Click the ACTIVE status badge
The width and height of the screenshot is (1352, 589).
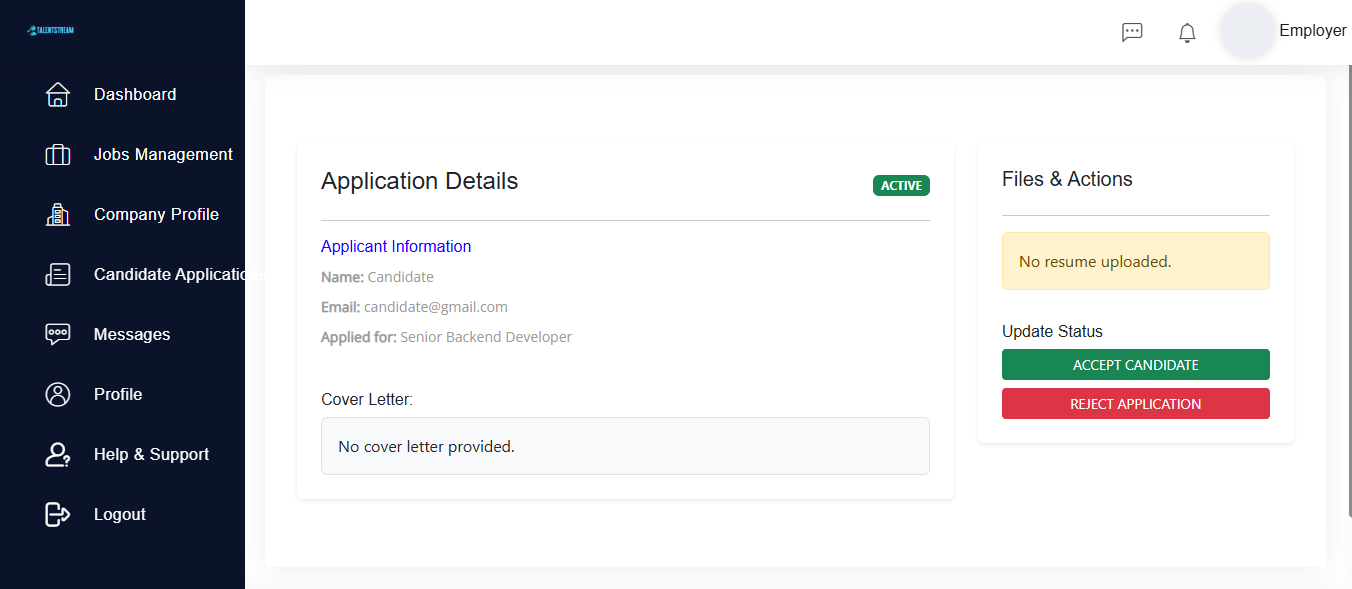(900, 185)
